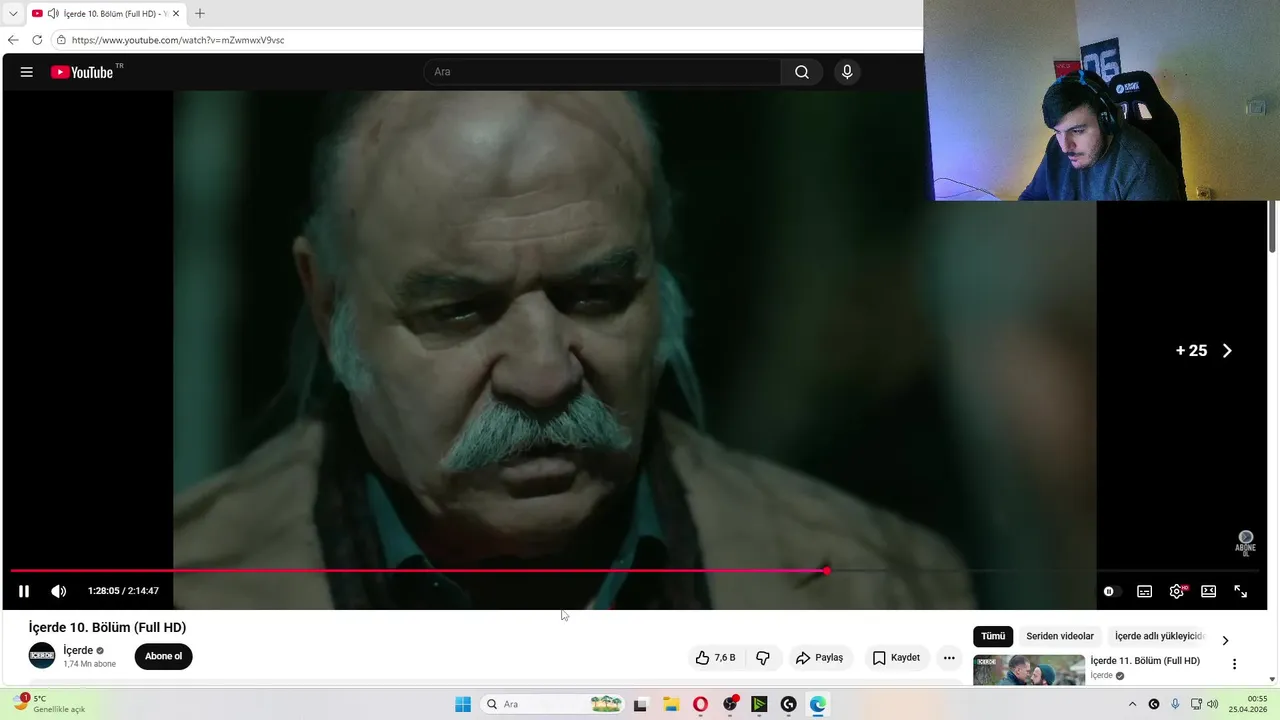Open Task View on taskbar
This screenshot has height=720, width=1280.
[x=640, y=704]
